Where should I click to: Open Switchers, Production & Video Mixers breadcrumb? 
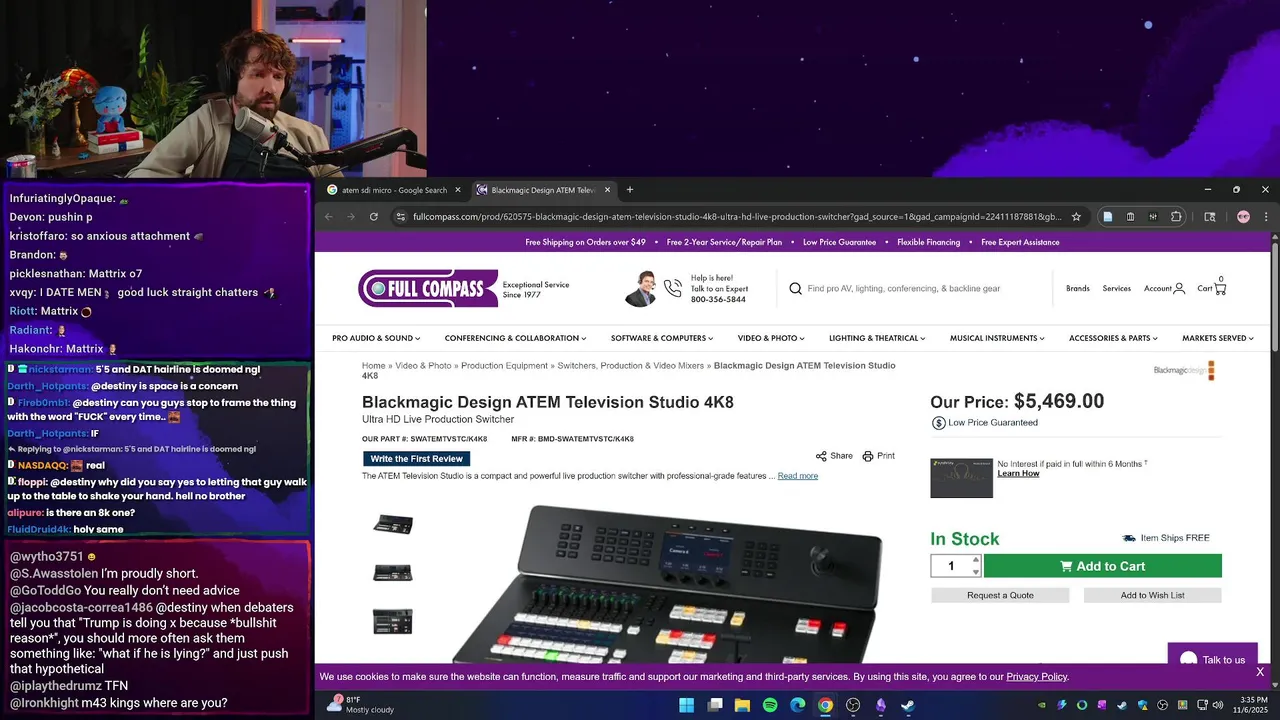pos(631,366)
